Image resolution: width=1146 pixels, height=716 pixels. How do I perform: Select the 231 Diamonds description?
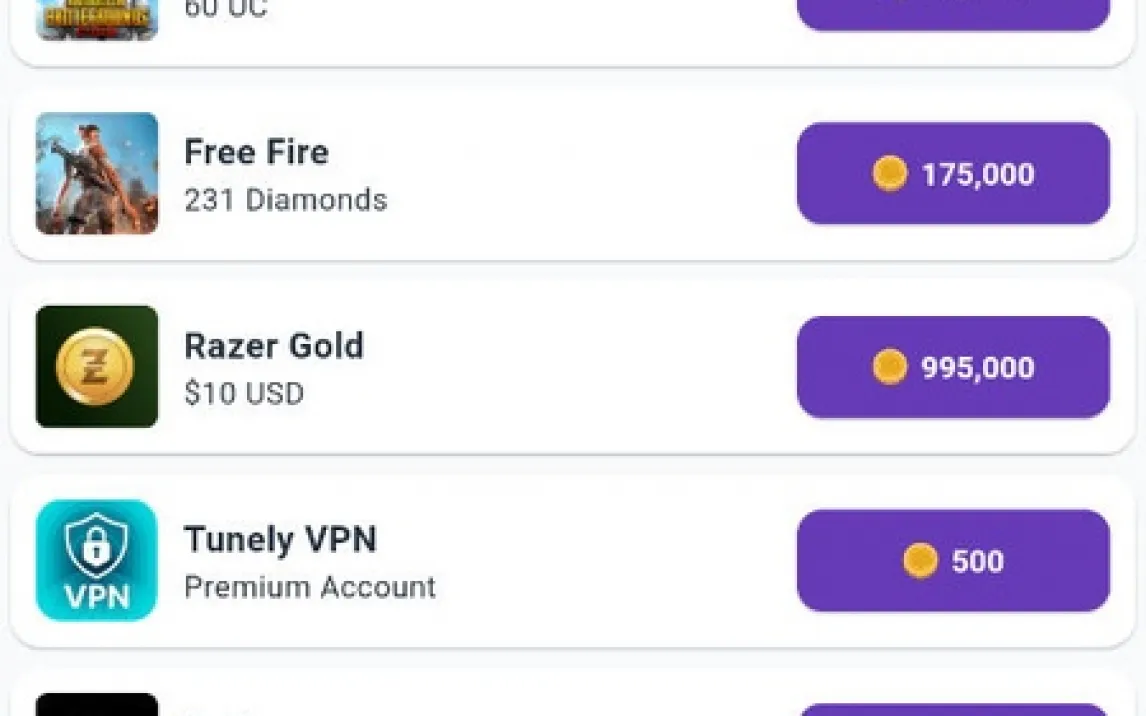[285, 200]
